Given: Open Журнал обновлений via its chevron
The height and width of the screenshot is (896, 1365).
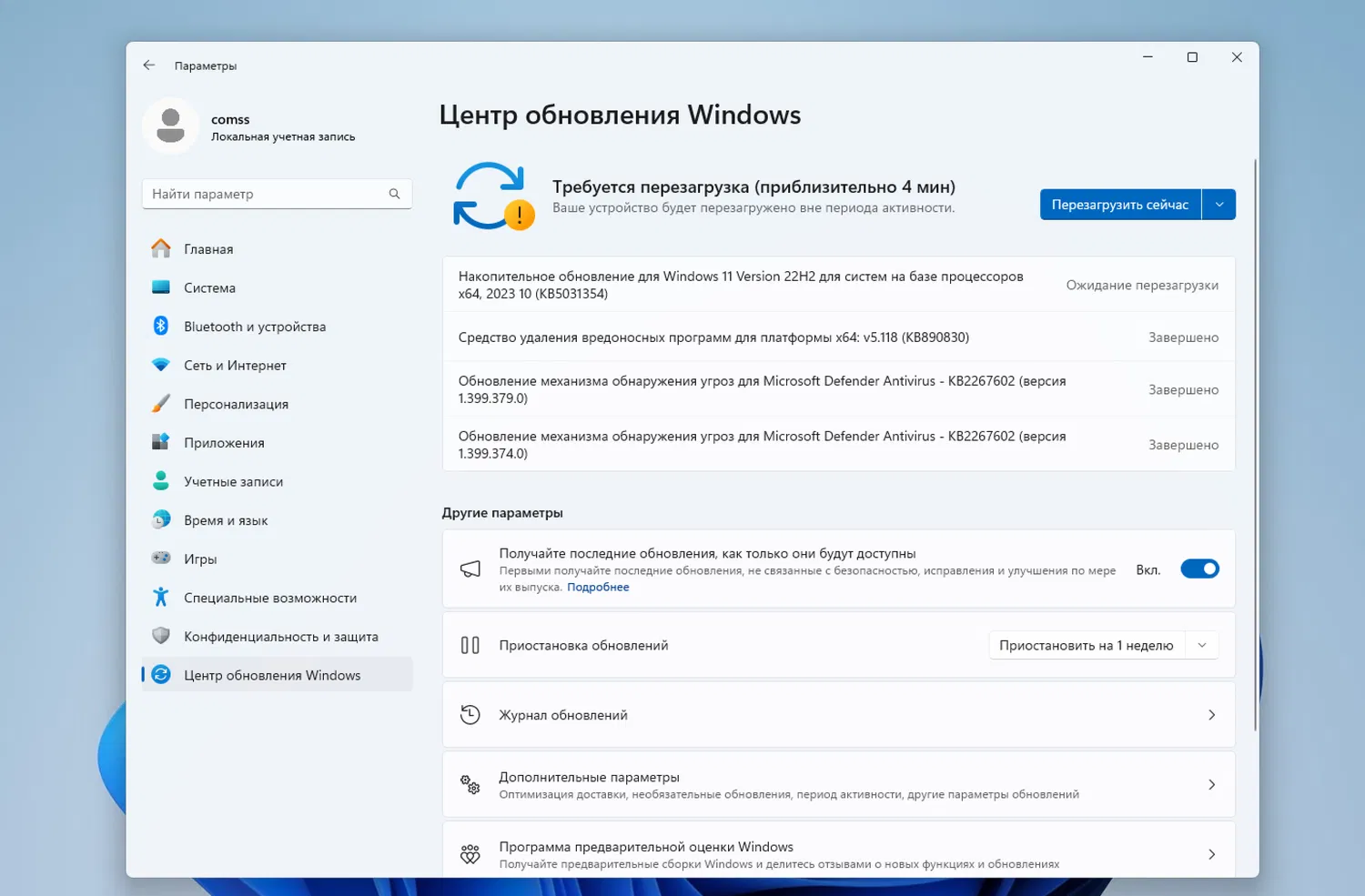Looking at the screenshot, I should [x=1211, y=715].
